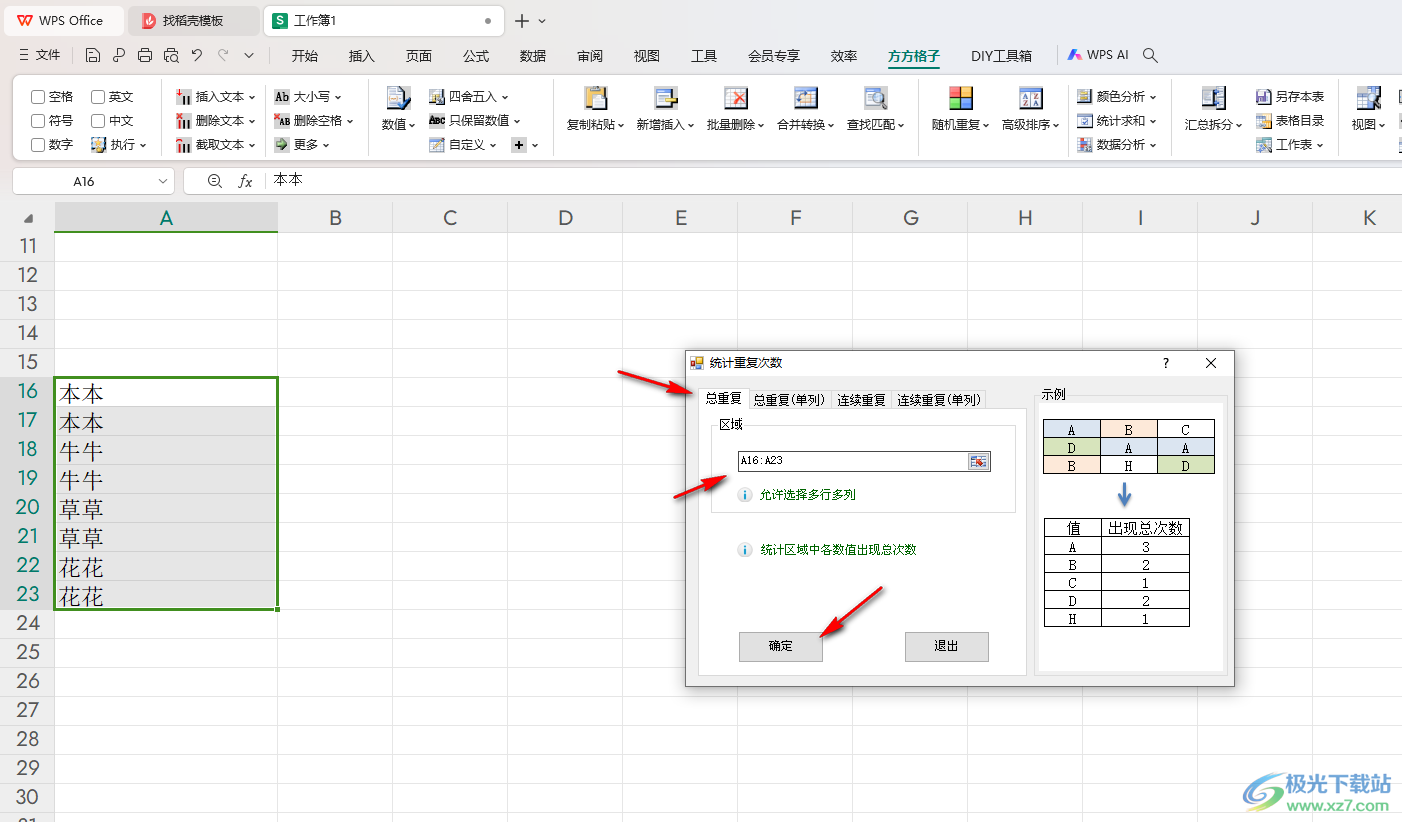
Task: Click the 合并转换 icon
Action: tap(806, 98)
